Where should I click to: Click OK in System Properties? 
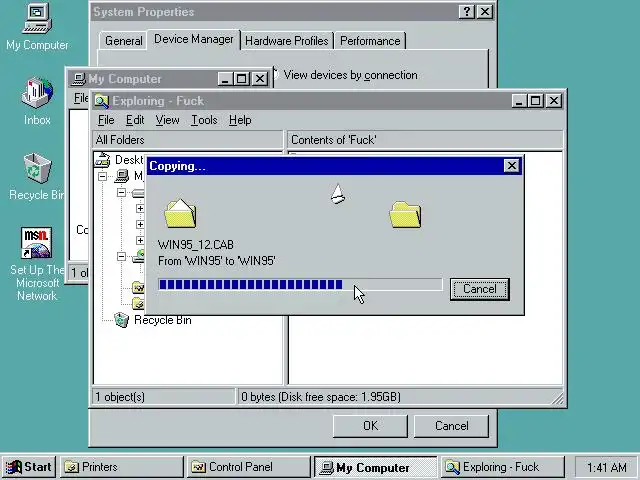[370, 426]
